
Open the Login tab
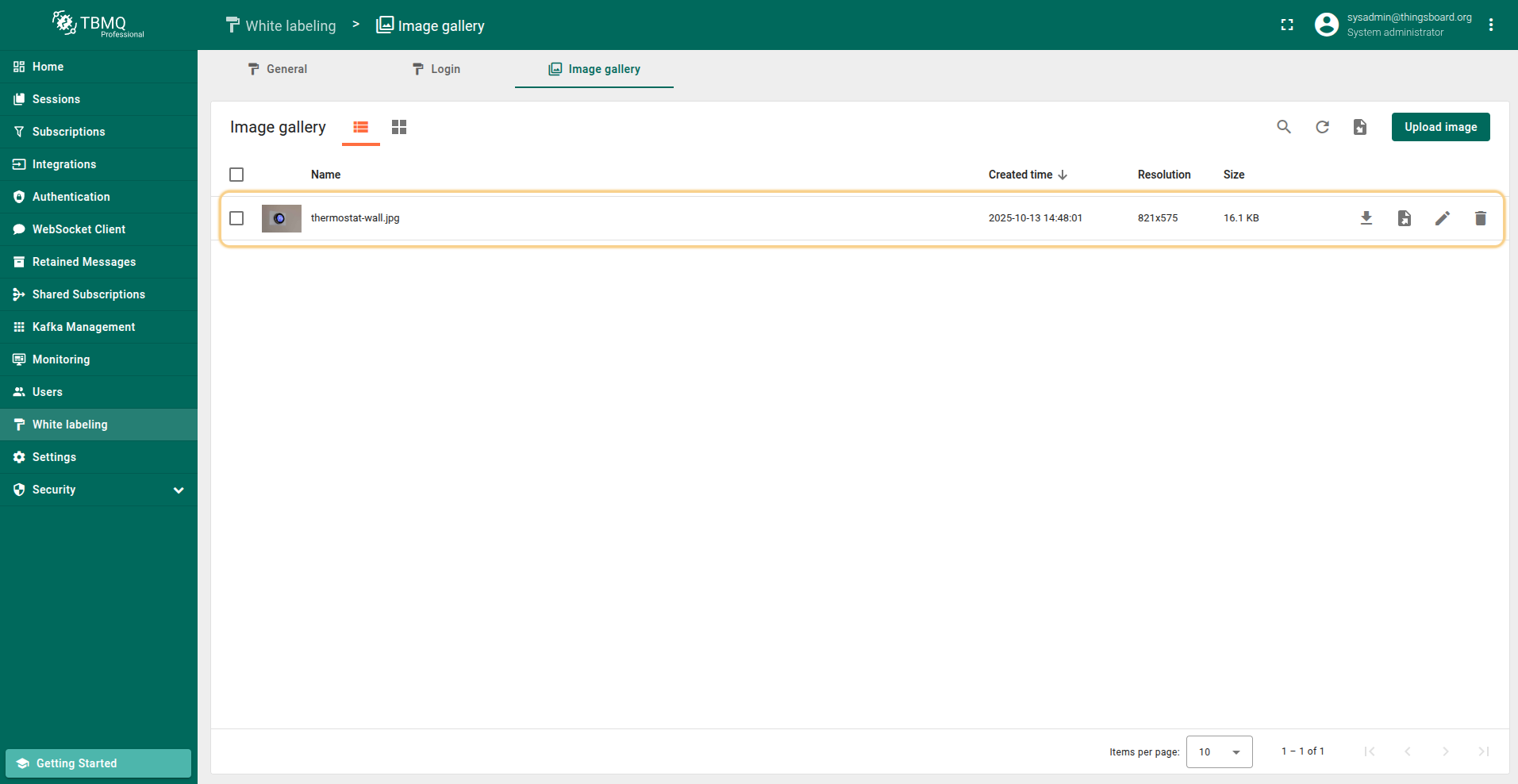click(436, 69)
